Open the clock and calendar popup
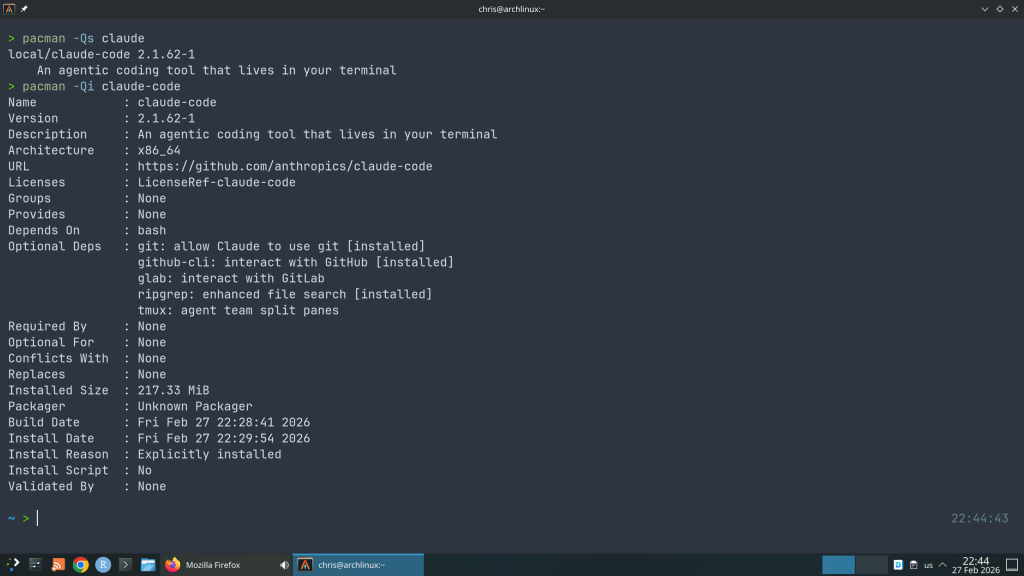 click(x=976, y=565)
